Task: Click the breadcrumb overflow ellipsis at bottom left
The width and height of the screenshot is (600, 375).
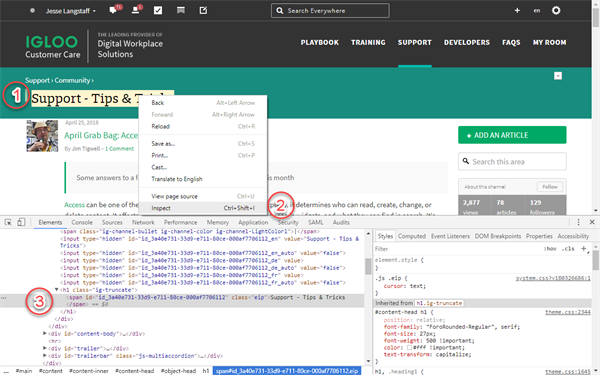Action: coord(6,371)
